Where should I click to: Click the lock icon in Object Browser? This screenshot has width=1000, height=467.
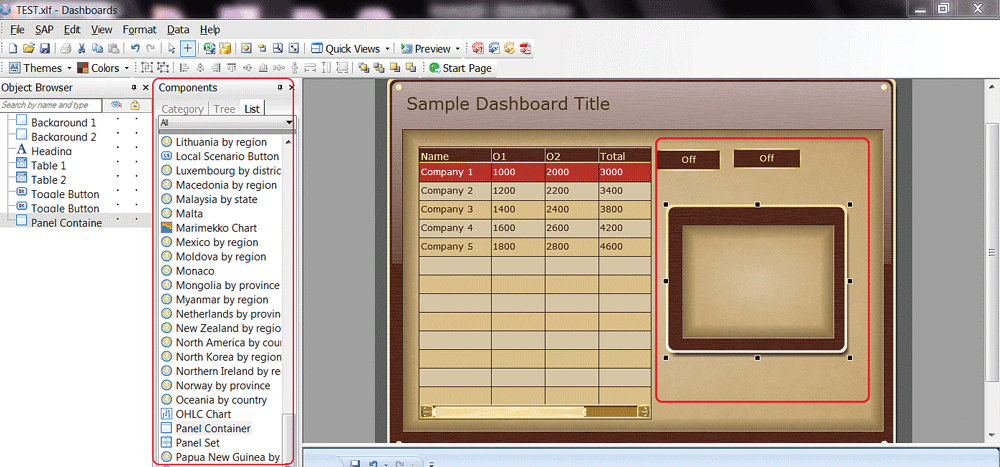pyautogui.click(x=134, y=105)
